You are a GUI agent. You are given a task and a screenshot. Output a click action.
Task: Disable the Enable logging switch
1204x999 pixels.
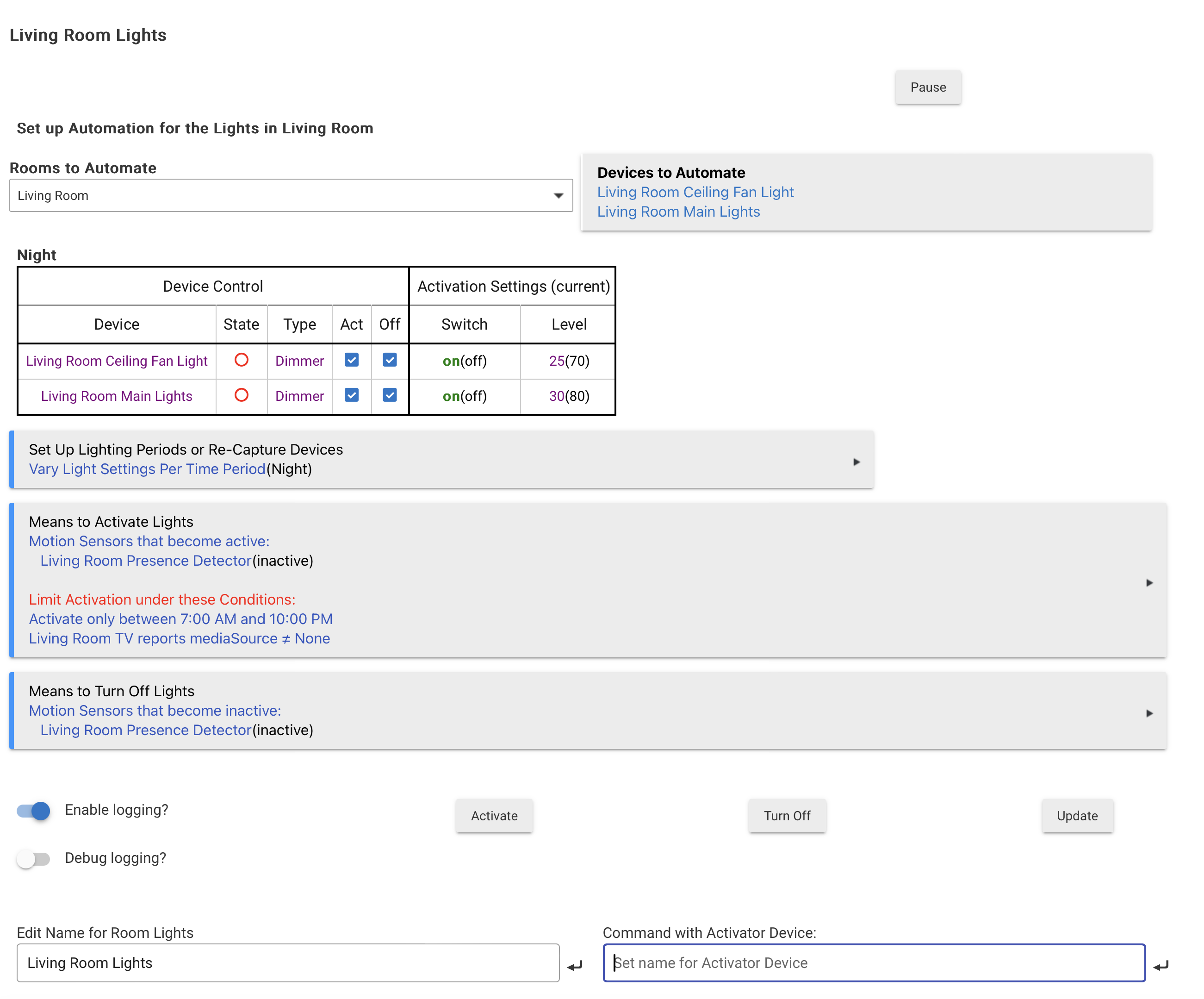(x=33, y=810)
